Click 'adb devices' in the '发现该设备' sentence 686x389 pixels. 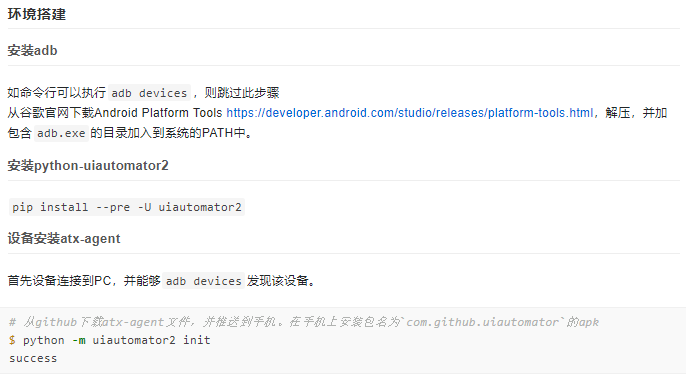point(203,281)
